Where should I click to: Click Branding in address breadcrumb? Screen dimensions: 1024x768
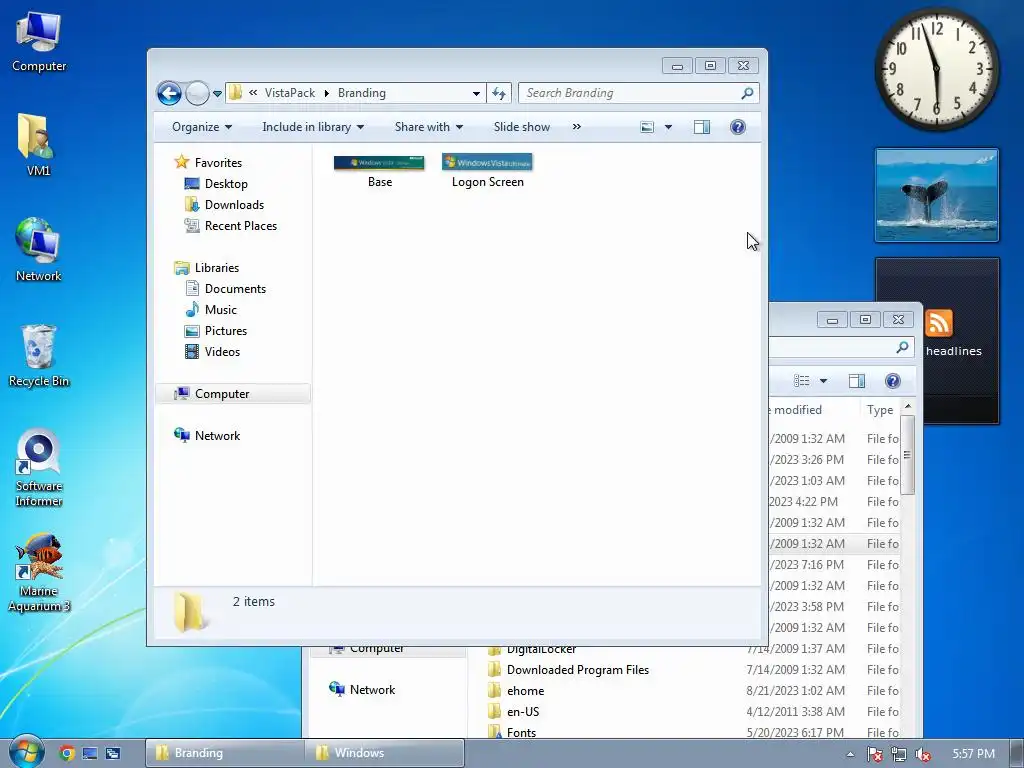click(362, 93)
